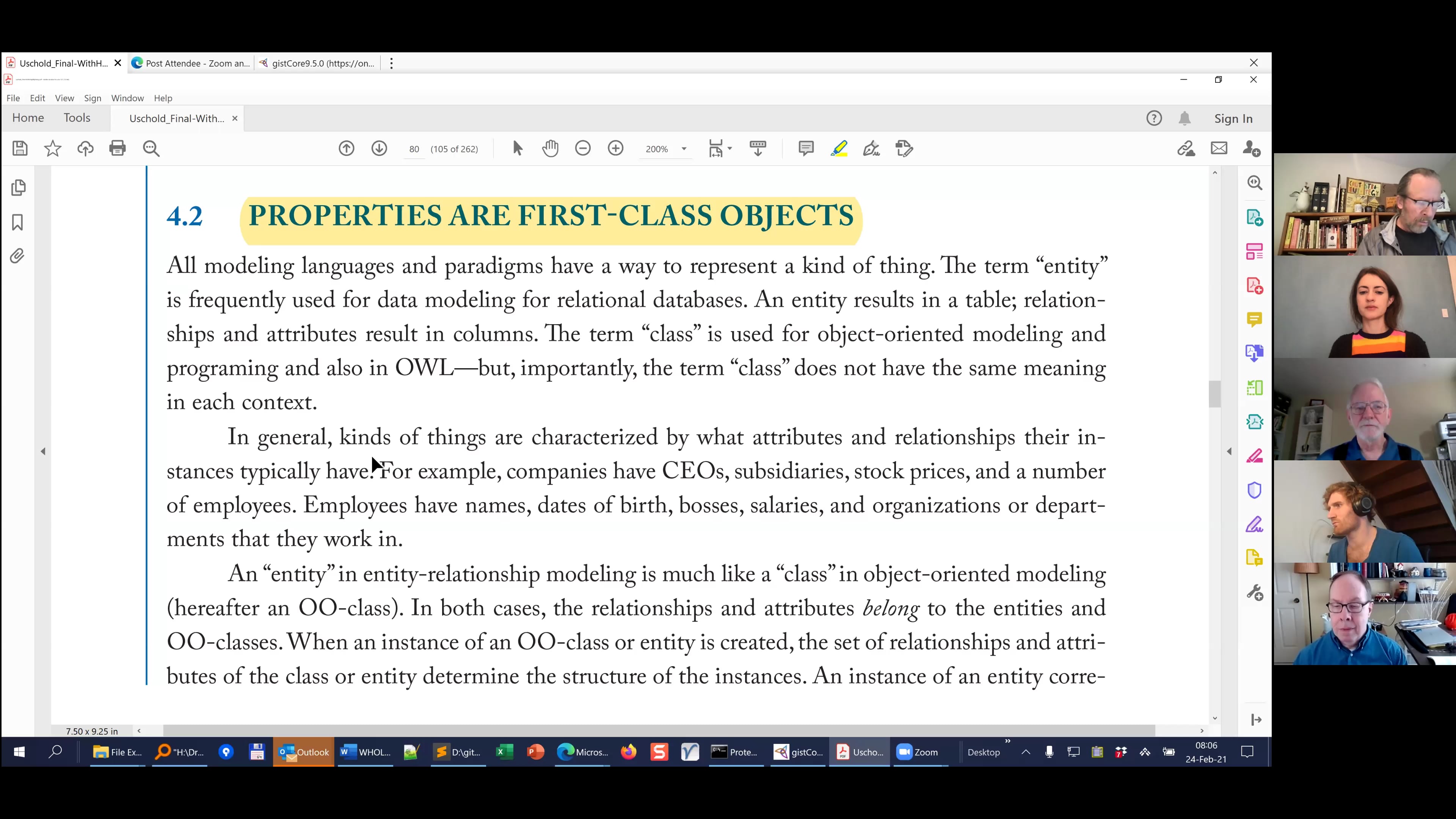This screenshot has height=819, width=1456.
Task: Open the Comment tool from the toolbar
Action: point(805,148)
